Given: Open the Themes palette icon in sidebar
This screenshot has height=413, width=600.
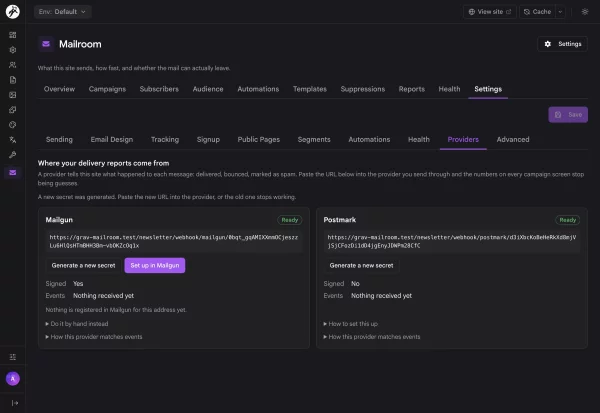Looking at the screenshot, I should coord(13,125).
